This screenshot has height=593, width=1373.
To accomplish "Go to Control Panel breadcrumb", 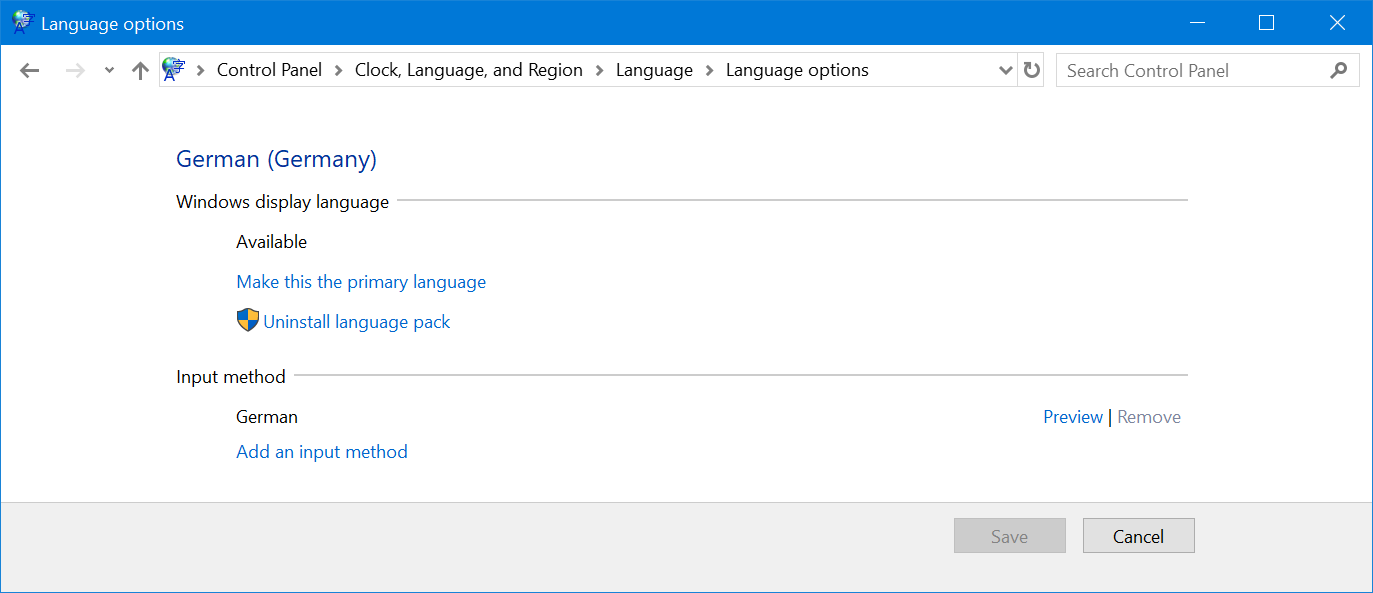I will coord(269,70).
